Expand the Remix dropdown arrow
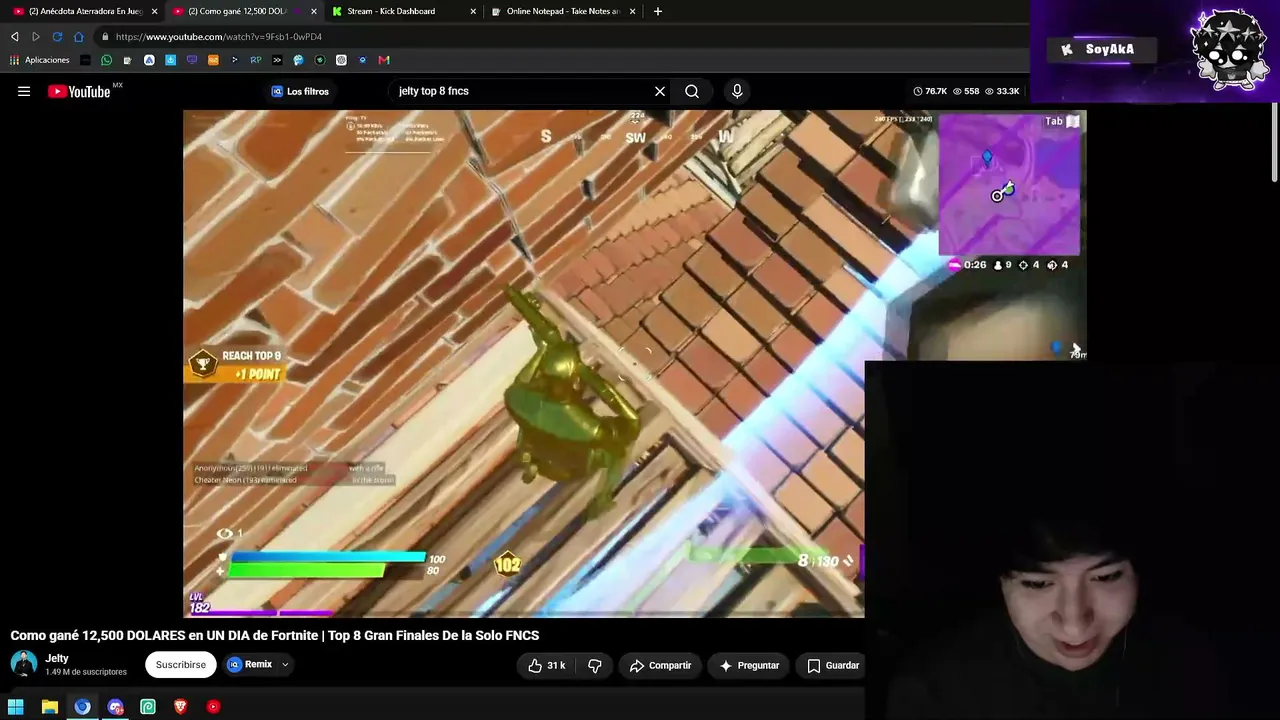1280x720 pixels. [x=285, y=665]
